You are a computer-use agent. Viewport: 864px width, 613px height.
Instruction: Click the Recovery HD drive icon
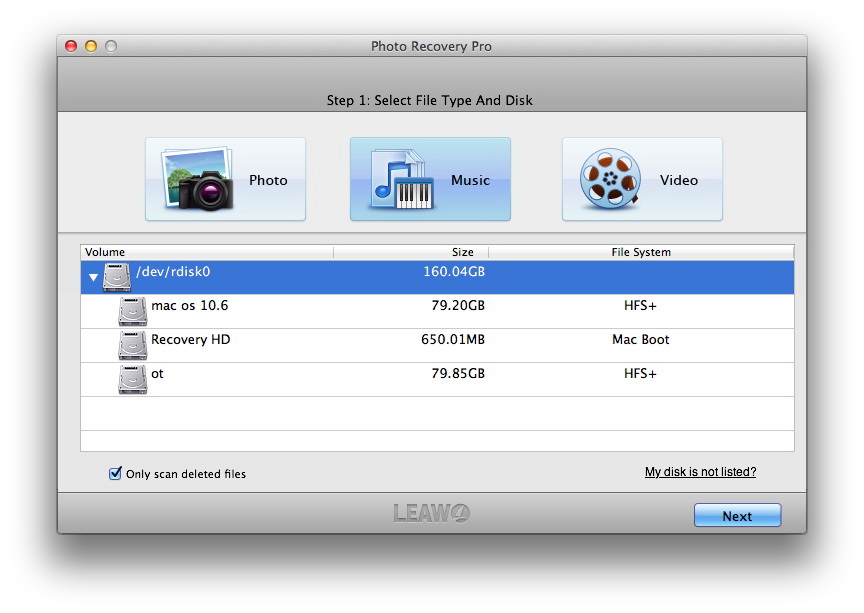132,345
